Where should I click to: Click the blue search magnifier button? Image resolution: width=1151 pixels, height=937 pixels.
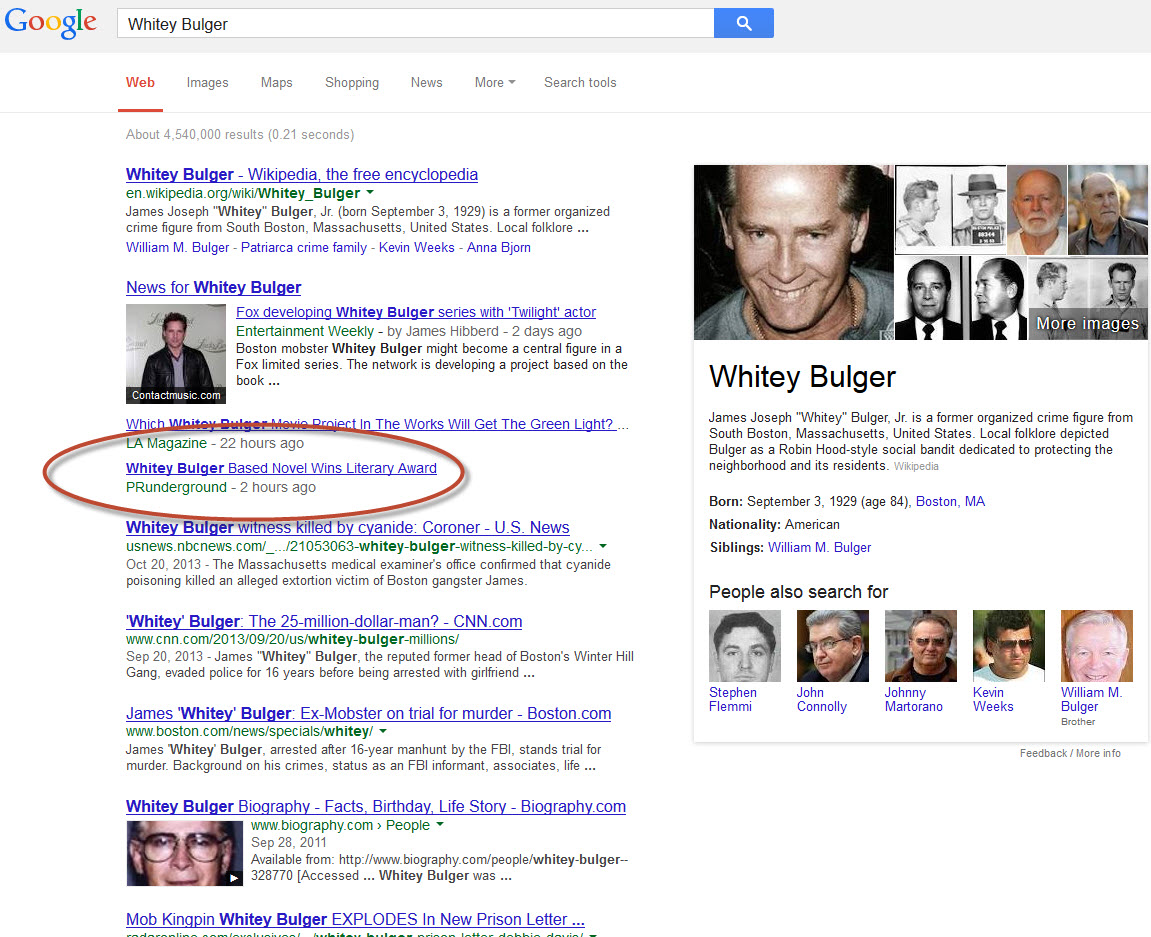[x=744, y=23]
